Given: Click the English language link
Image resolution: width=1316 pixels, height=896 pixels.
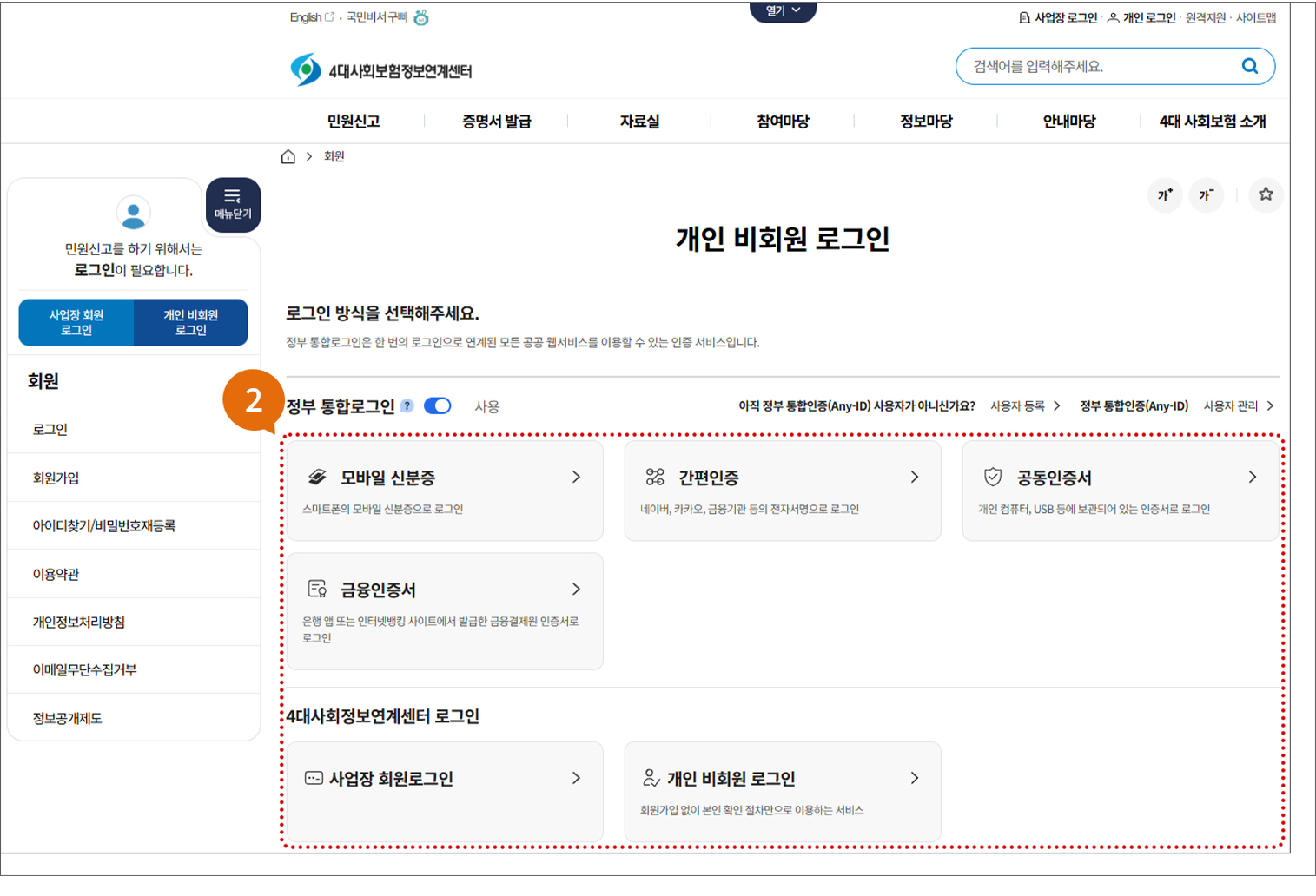Looking at the screenshot, I should 305,17.
